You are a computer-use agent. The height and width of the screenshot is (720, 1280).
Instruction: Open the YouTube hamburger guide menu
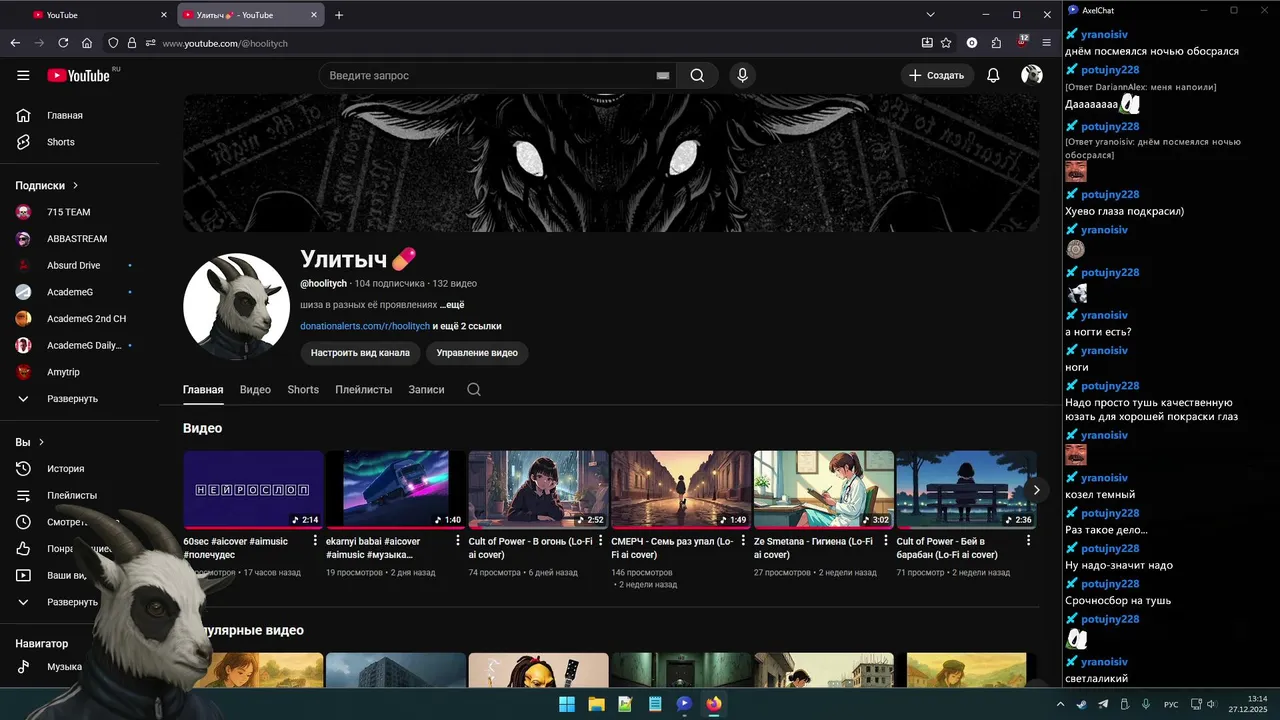[x=23, y=75]
